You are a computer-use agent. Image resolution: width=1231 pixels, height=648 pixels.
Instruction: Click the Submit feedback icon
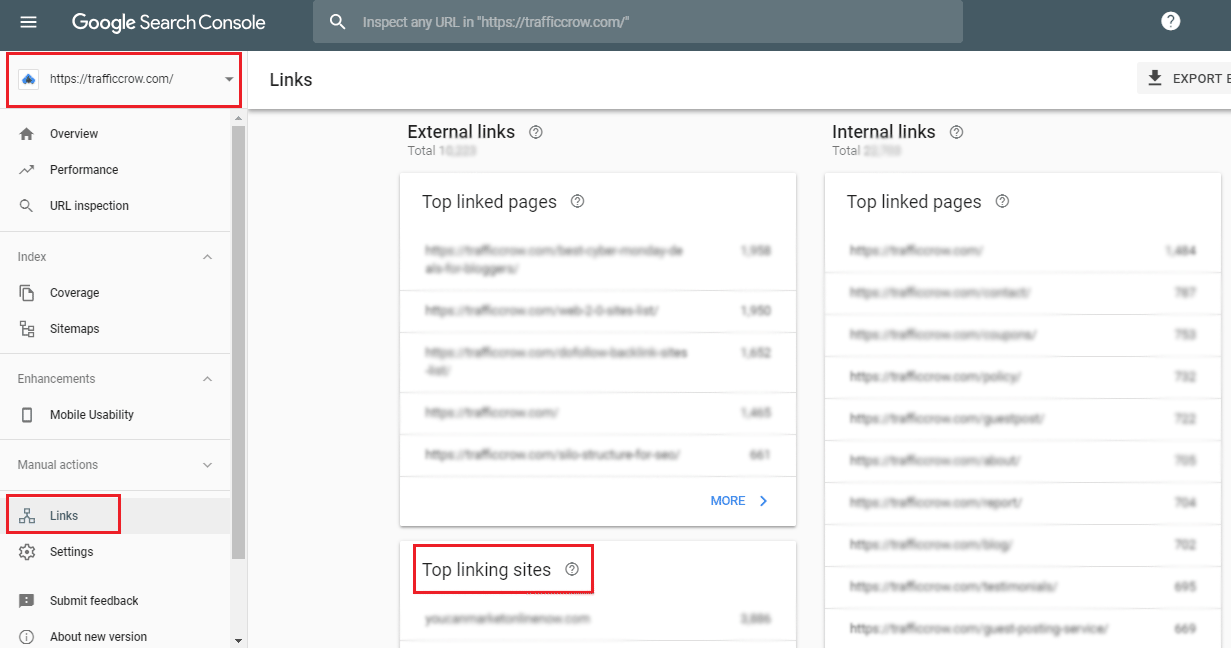[27, 601]
